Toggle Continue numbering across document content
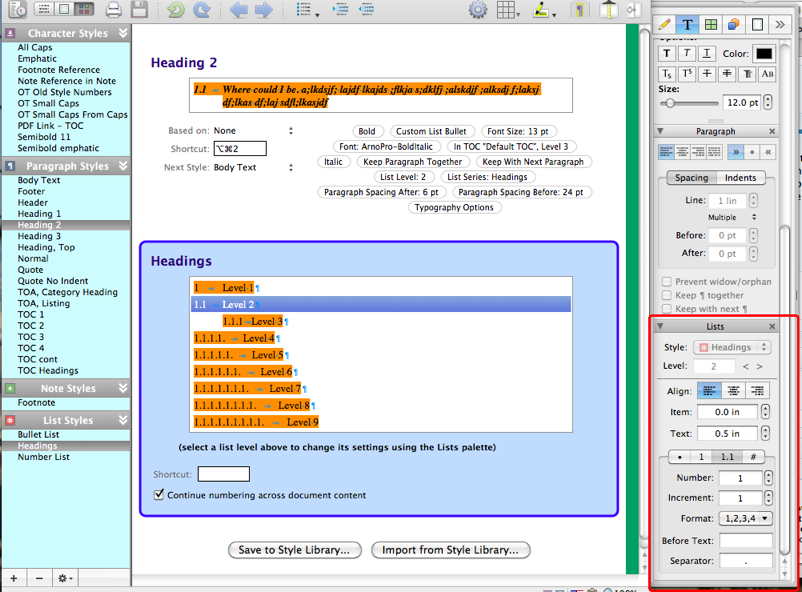The width and height of the screenshot is (802, 592). pos(159,495)
